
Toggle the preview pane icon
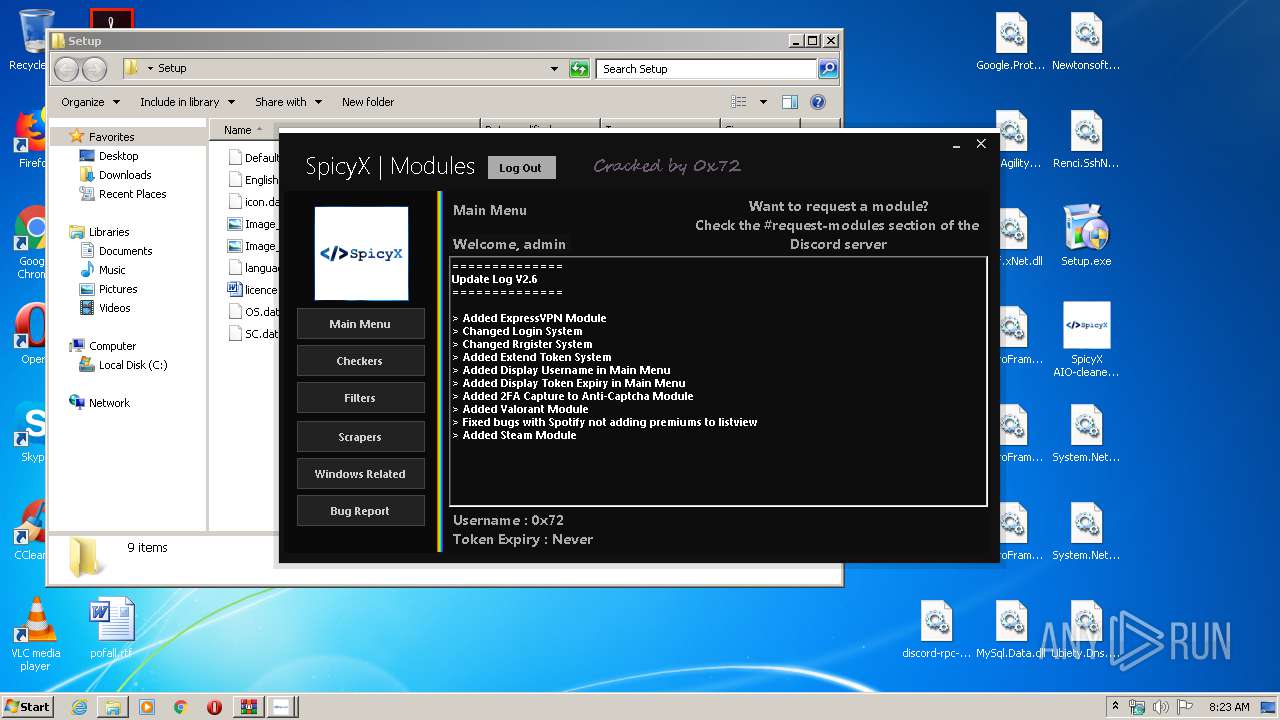(790, 102)
